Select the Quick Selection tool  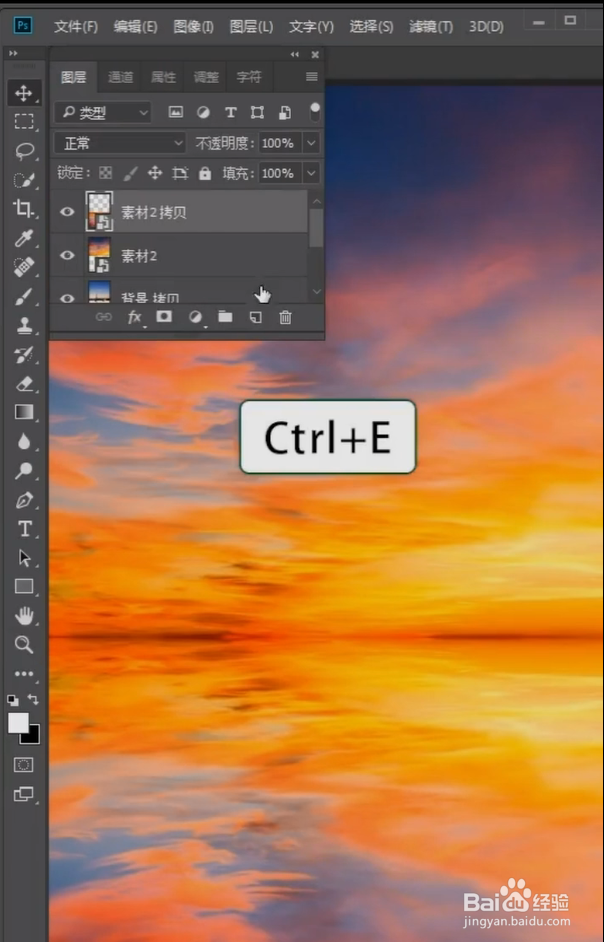point(24,180)
